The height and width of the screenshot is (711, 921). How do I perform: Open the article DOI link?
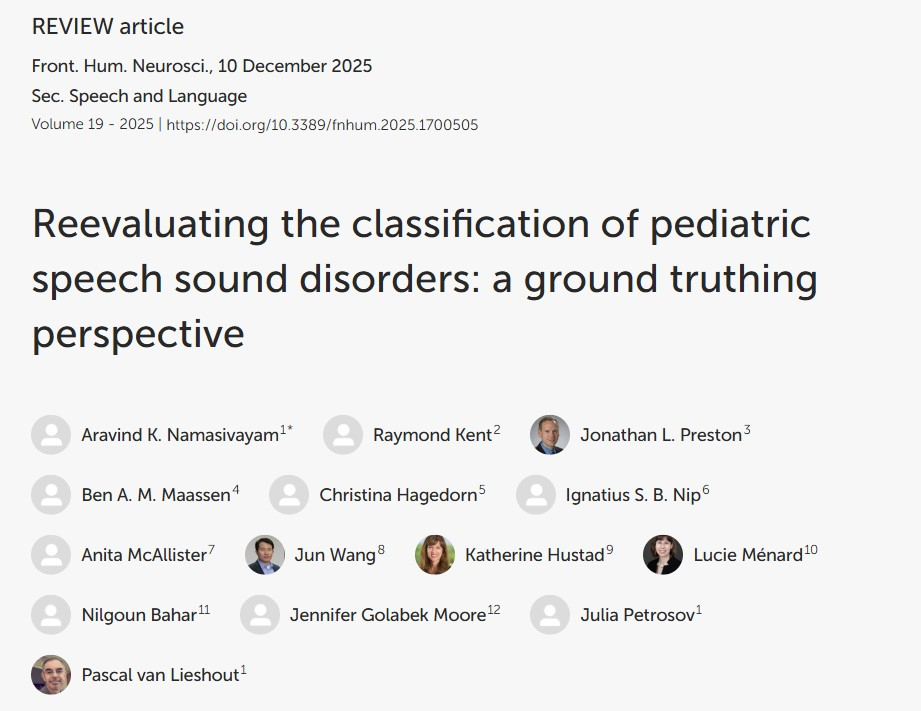(x=322, y=125)
